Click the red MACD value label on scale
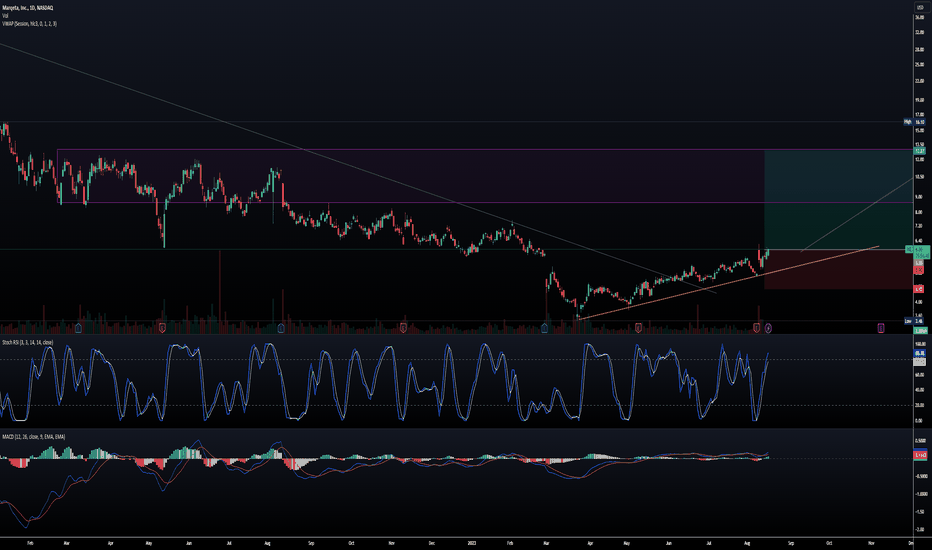Image resolution: width=932 pixels, height=550 pixels. click(x=920, y=455)
